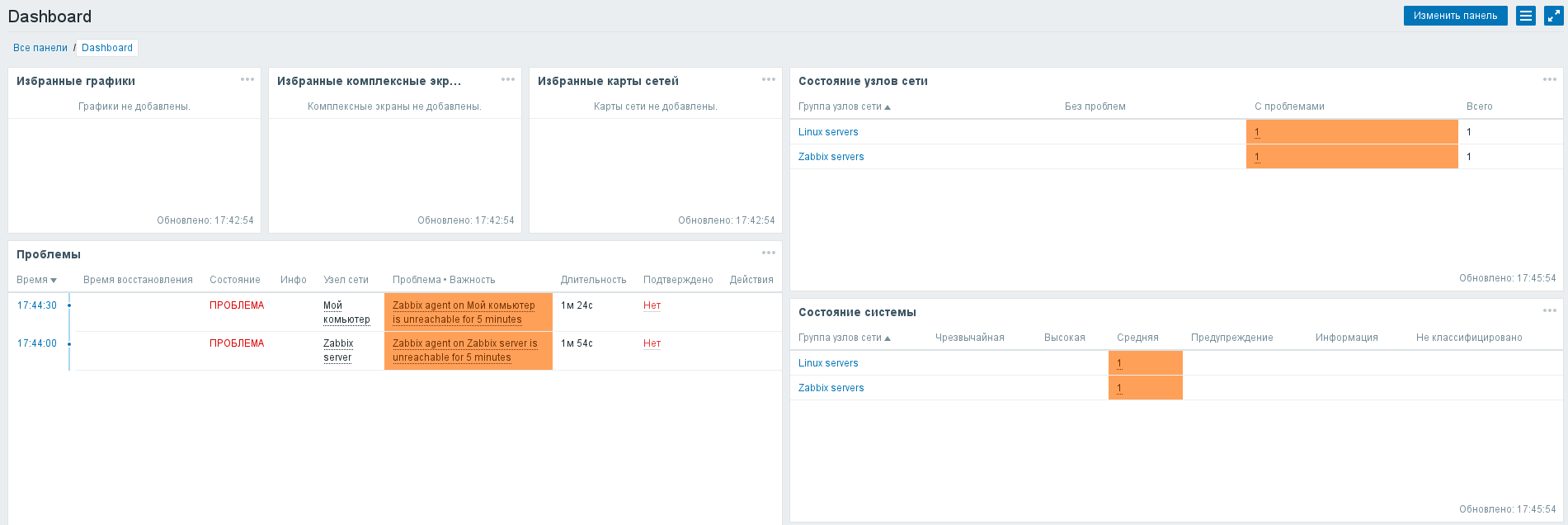Screen dimensions: 1568x525
Task: Open problem time 17:44:30 link
Action: [37, 305]
